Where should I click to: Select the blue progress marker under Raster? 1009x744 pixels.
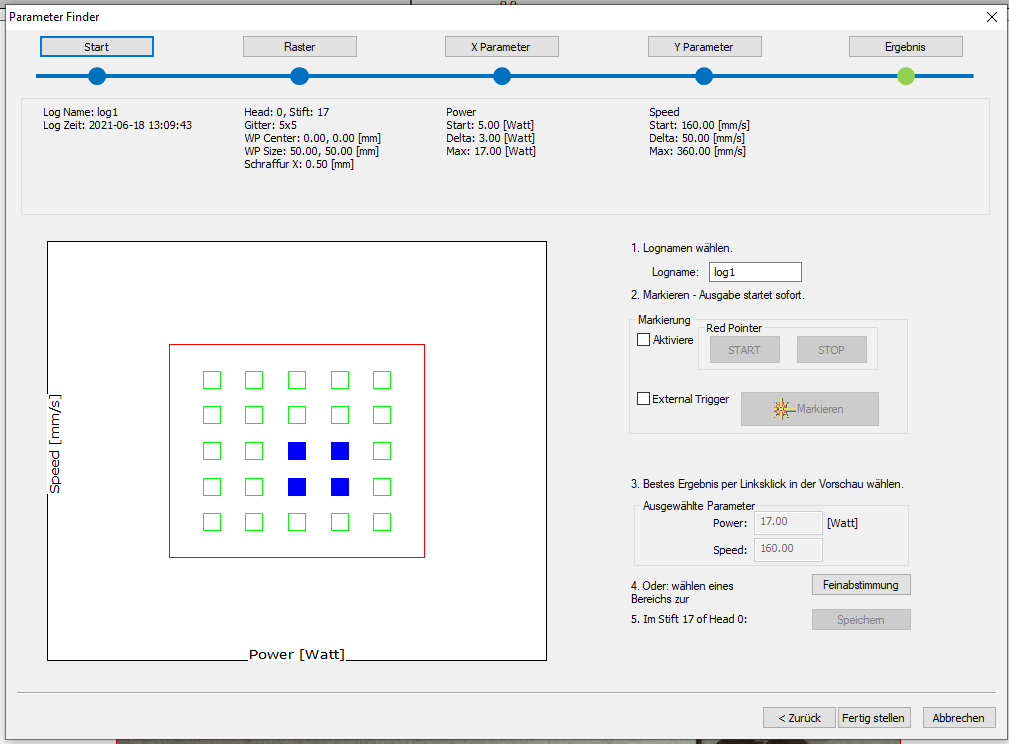point(299,76)
